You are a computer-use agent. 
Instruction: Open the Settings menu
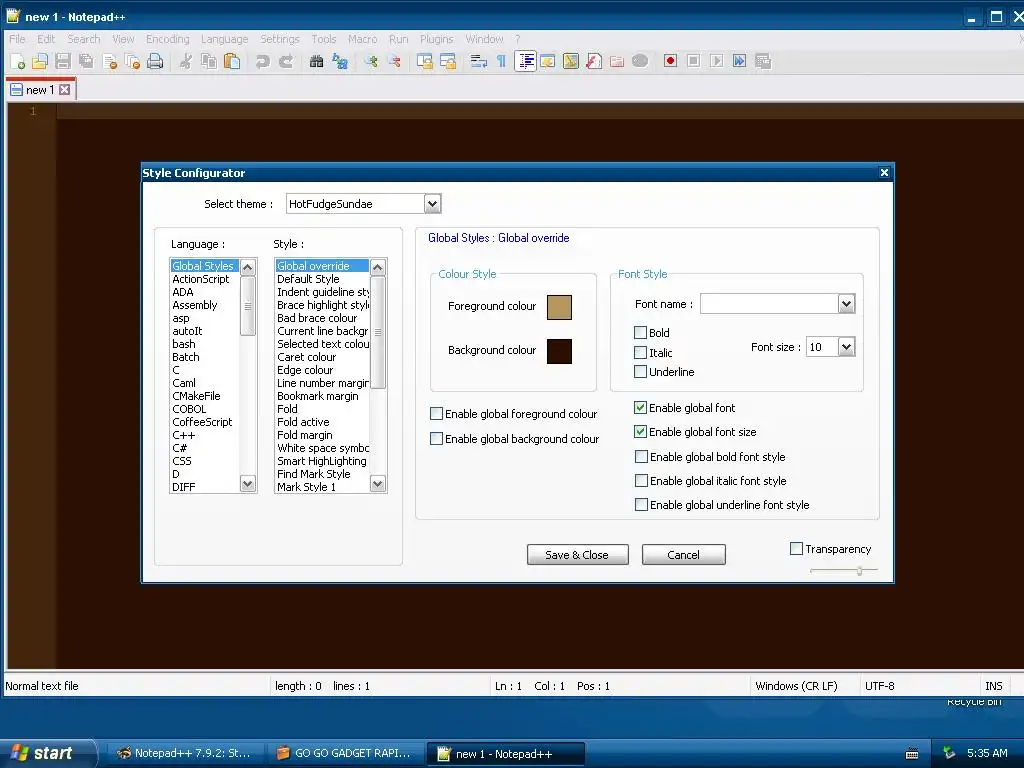(x=280, y=39)
